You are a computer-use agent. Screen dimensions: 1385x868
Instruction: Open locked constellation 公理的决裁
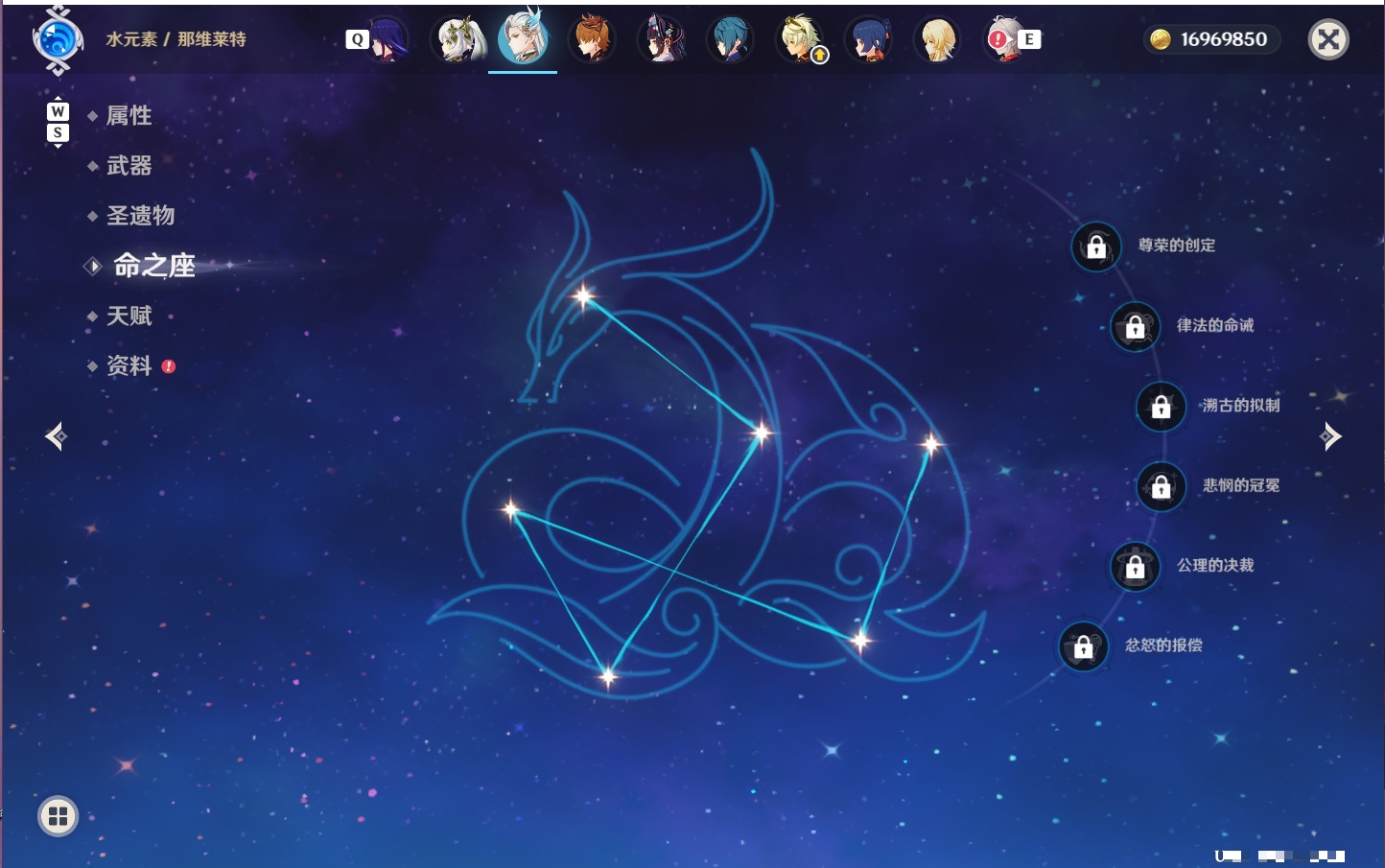pos(1135,566)
